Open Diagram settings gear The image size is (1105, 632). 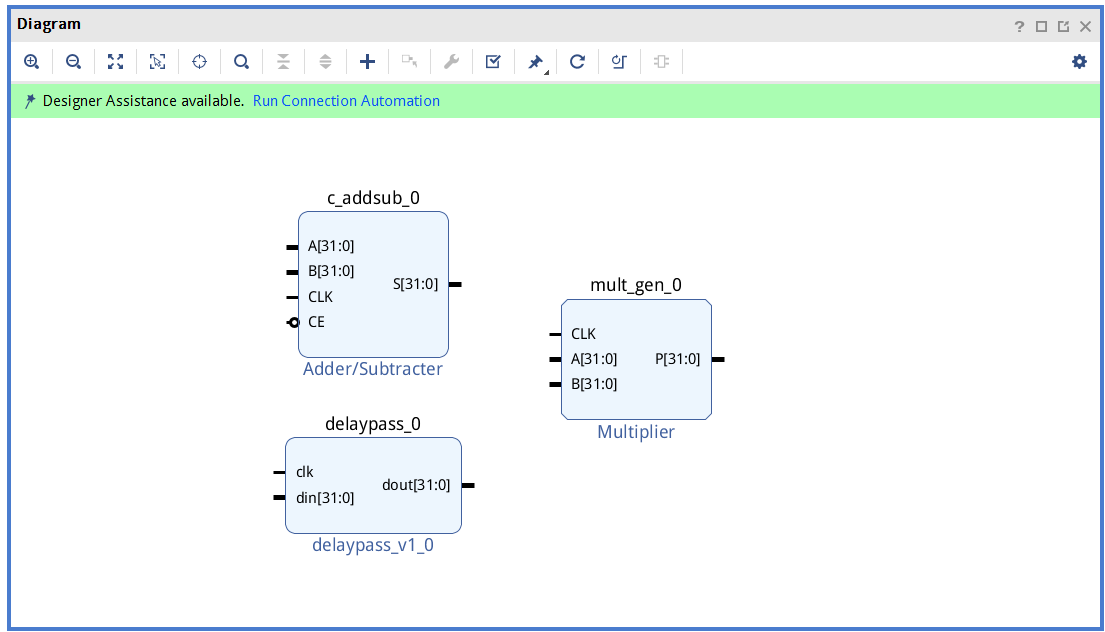tap(1079, 62)
